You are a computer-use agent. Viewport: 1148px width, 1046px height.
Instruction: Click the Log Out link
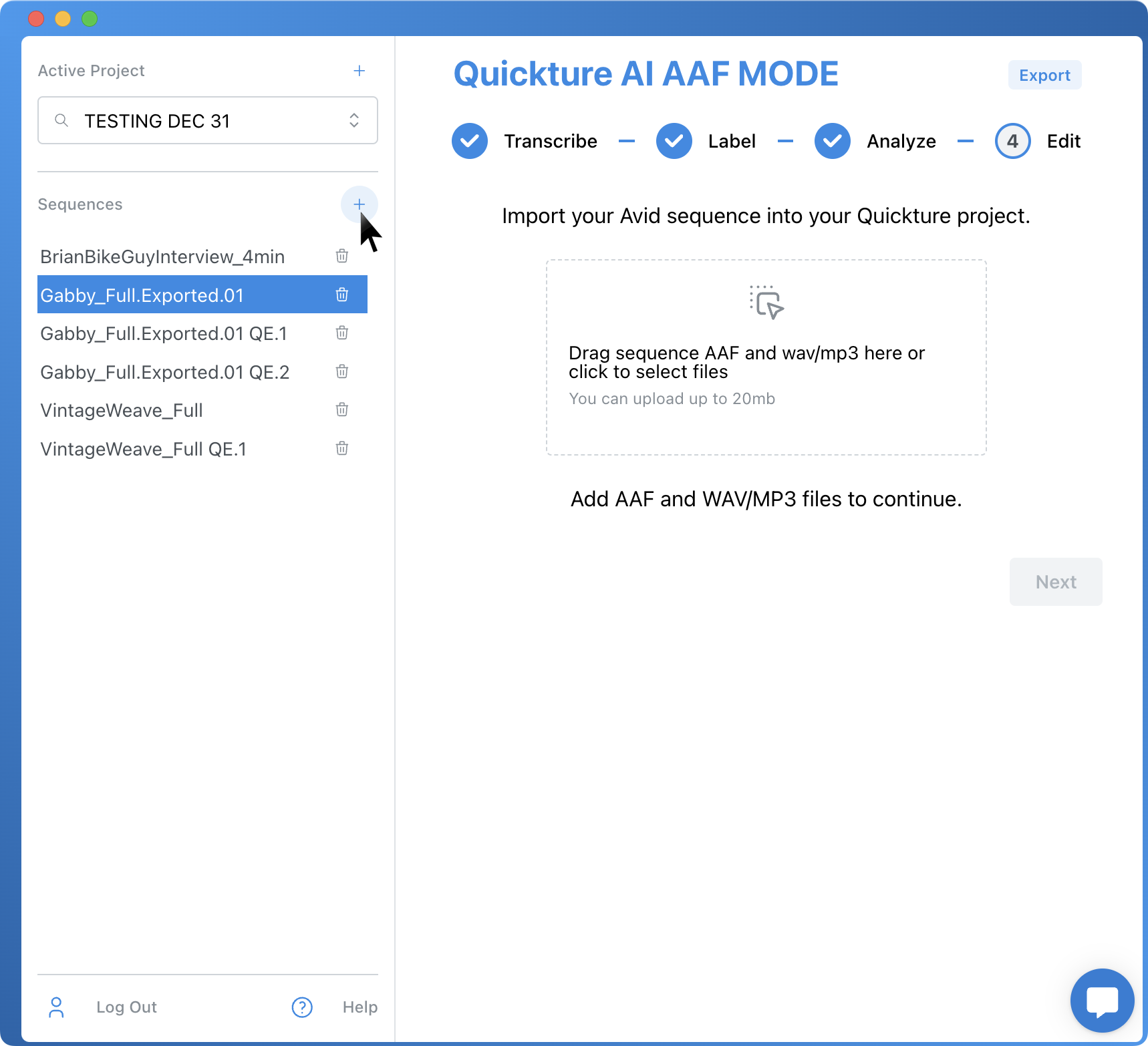tap(126, 1007)
